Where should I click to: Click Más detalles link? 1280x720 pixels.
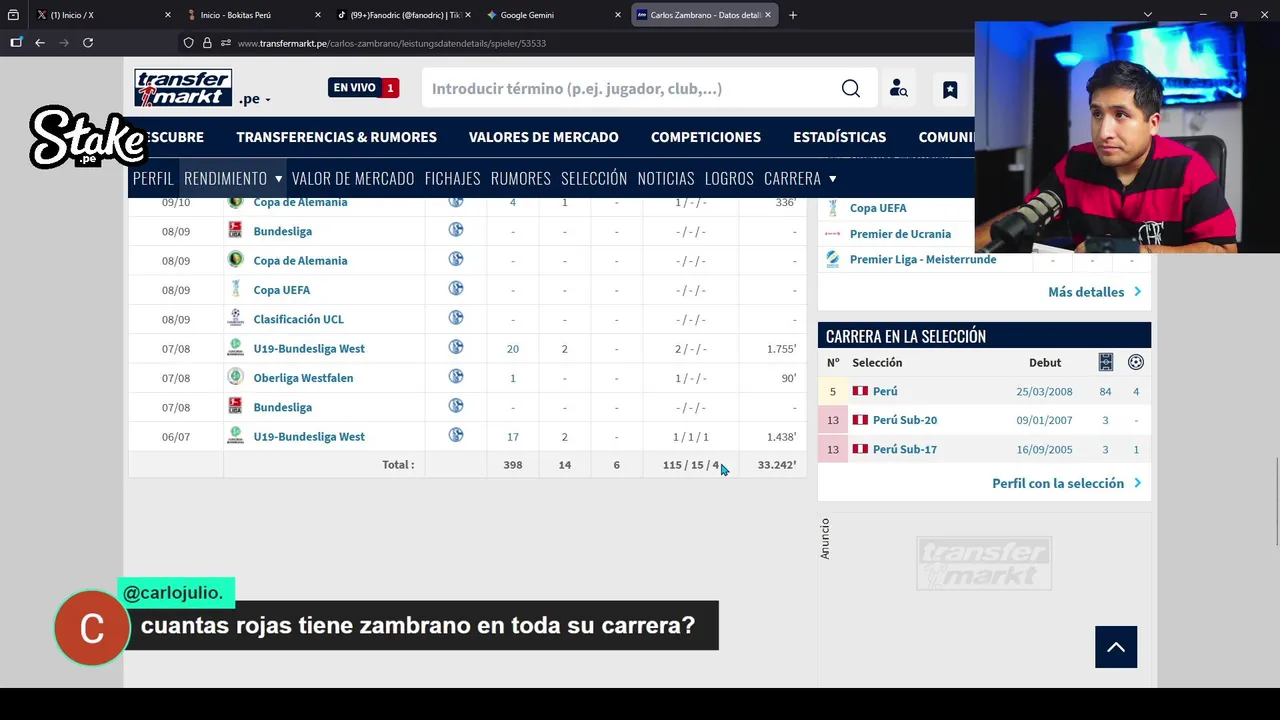click(1094, 292)
